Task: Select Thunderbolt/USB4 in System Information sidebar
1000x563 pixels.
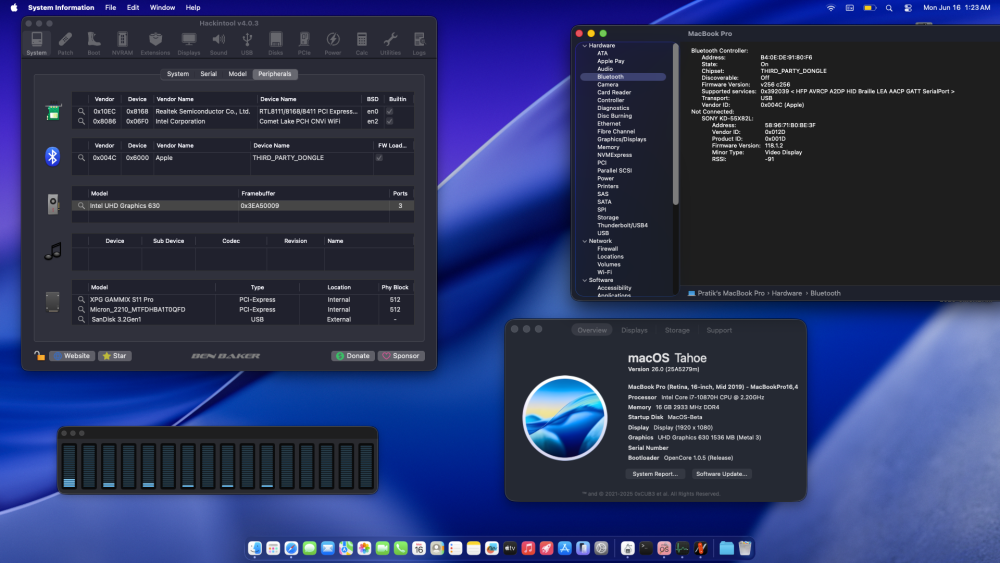Action: [622, 225]
